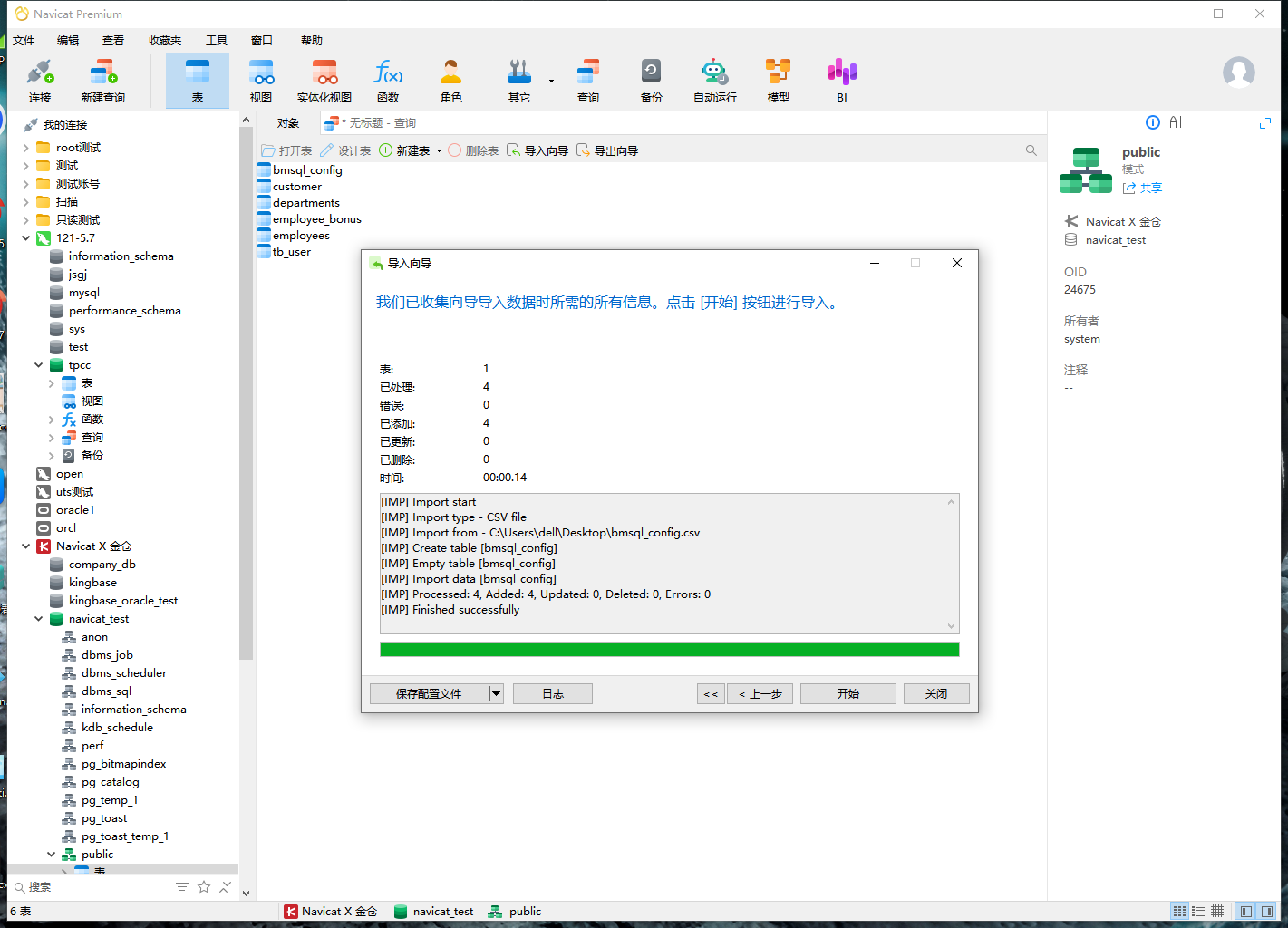Expand the 只读测试 folder node
This screenshot has height=928, width=1288.
click(25, 220)
